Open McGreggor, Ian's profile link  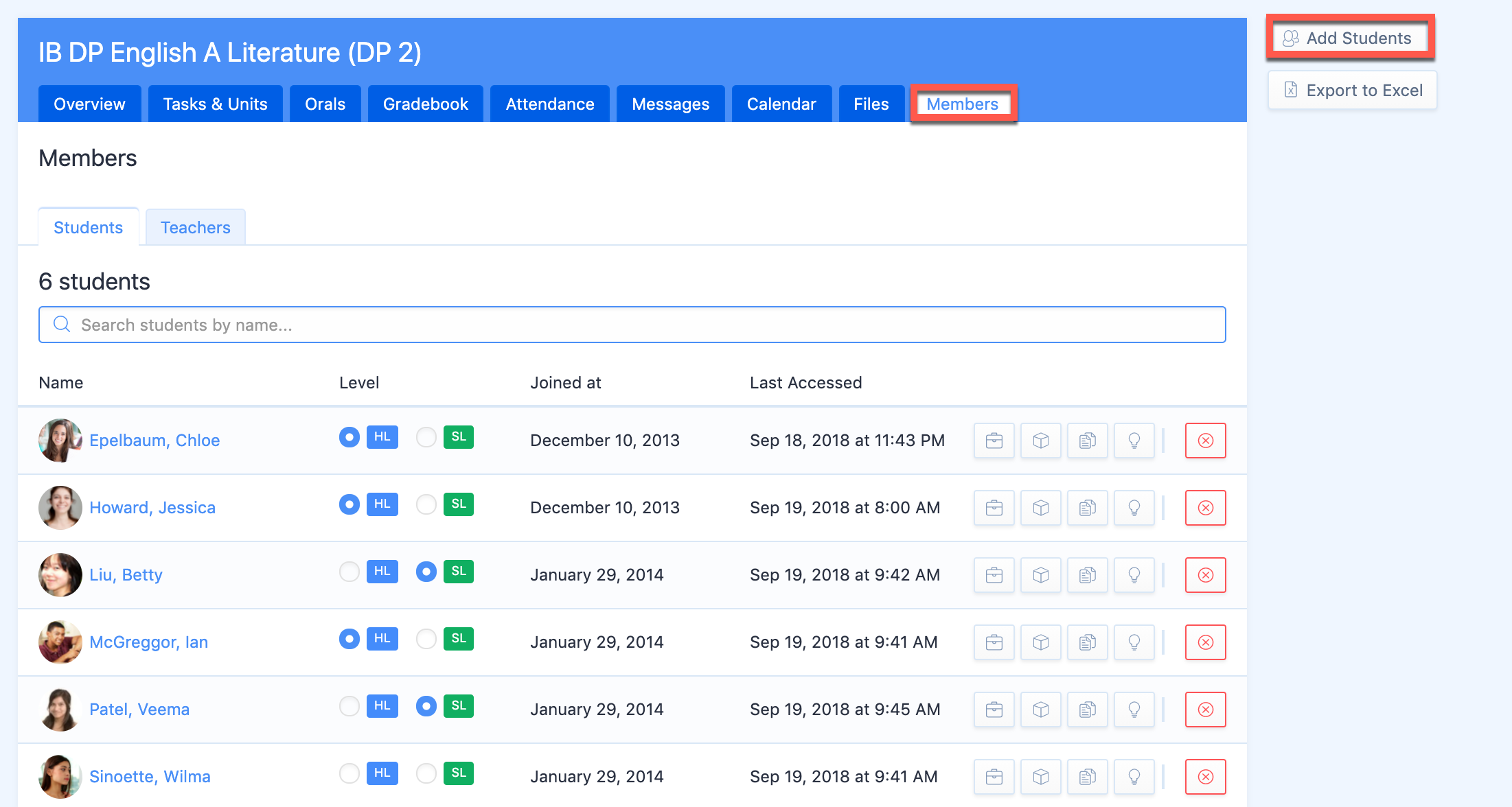point(148,642)
